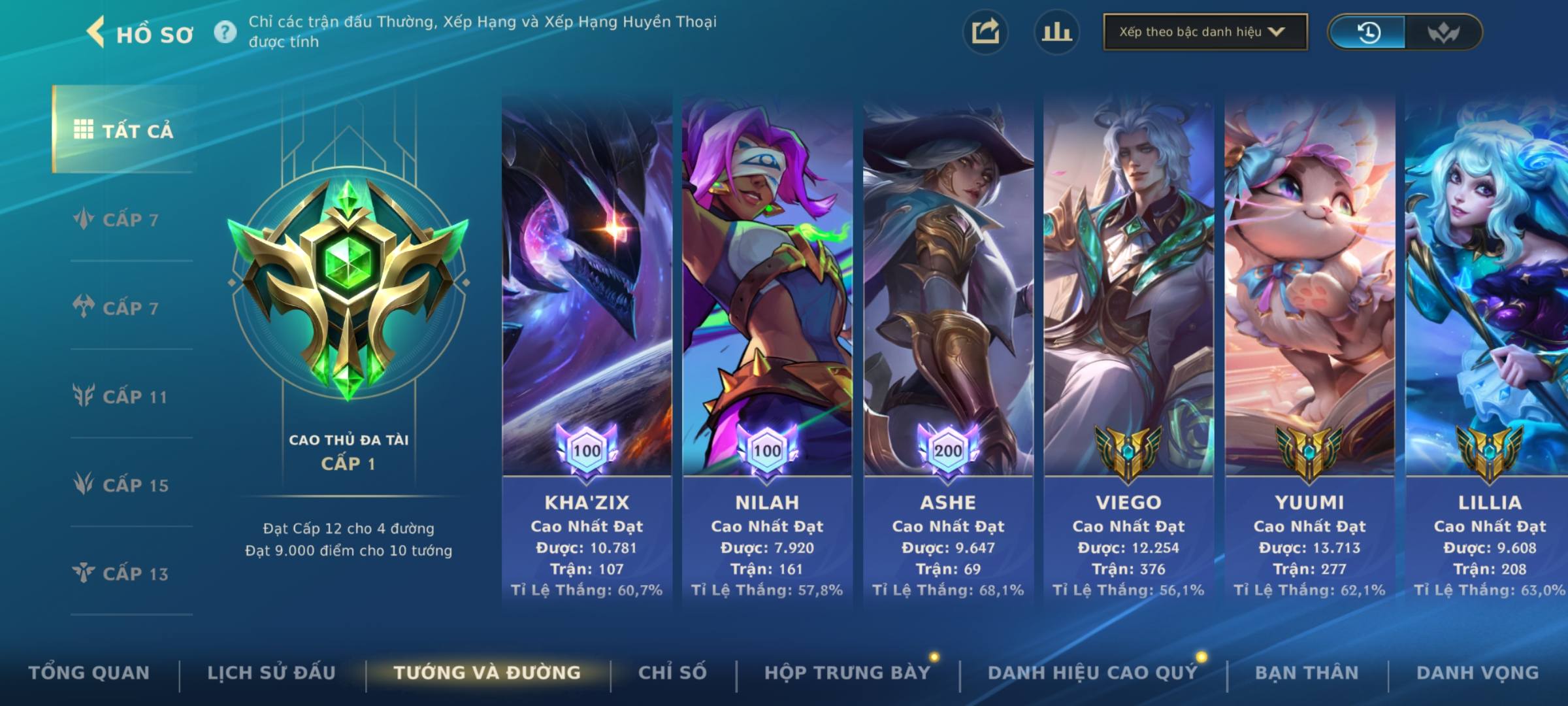Viewport: 1568px width, 706px height.
Task: Switch to the Lịch Sử Đấu tab
Action: (x=272, y=673)
